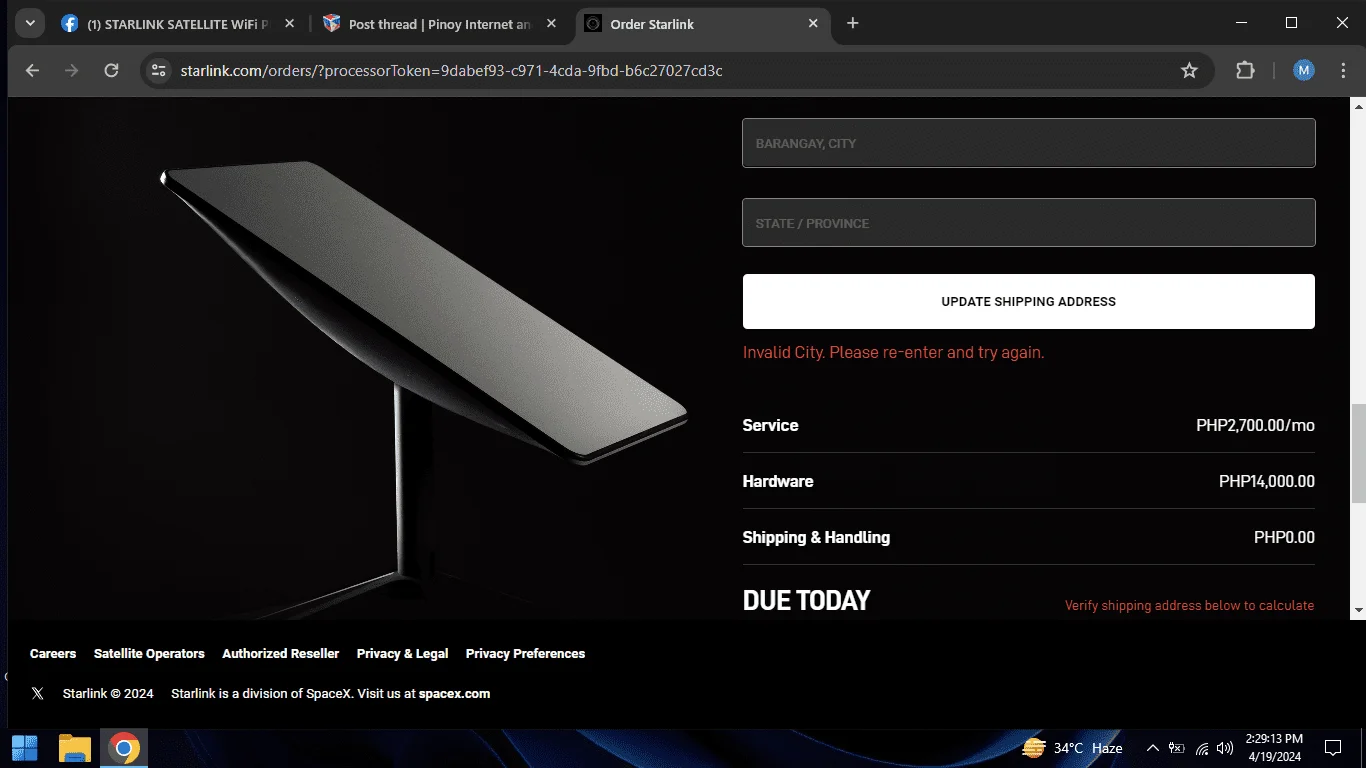Minimize the Chrome window

(x=1243, y=23)
